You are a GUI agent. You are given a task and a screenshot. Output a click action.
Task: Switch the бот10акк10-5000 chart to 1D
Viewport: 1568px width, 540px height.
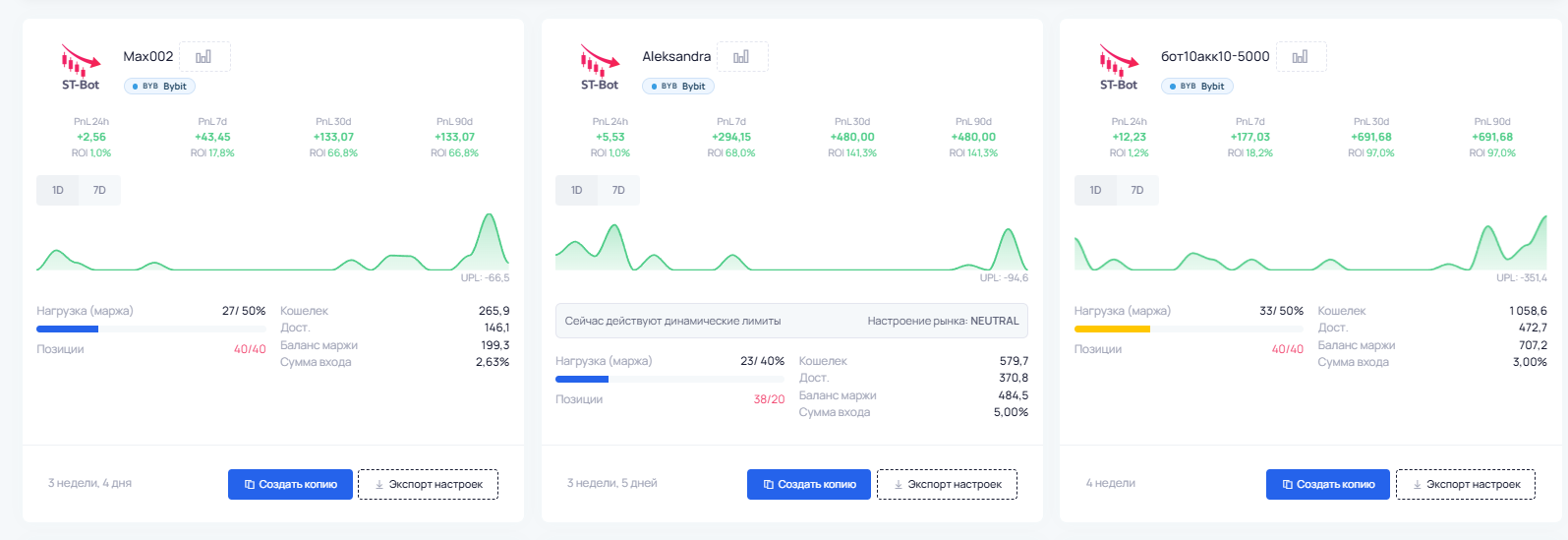tap(1095, 191)
